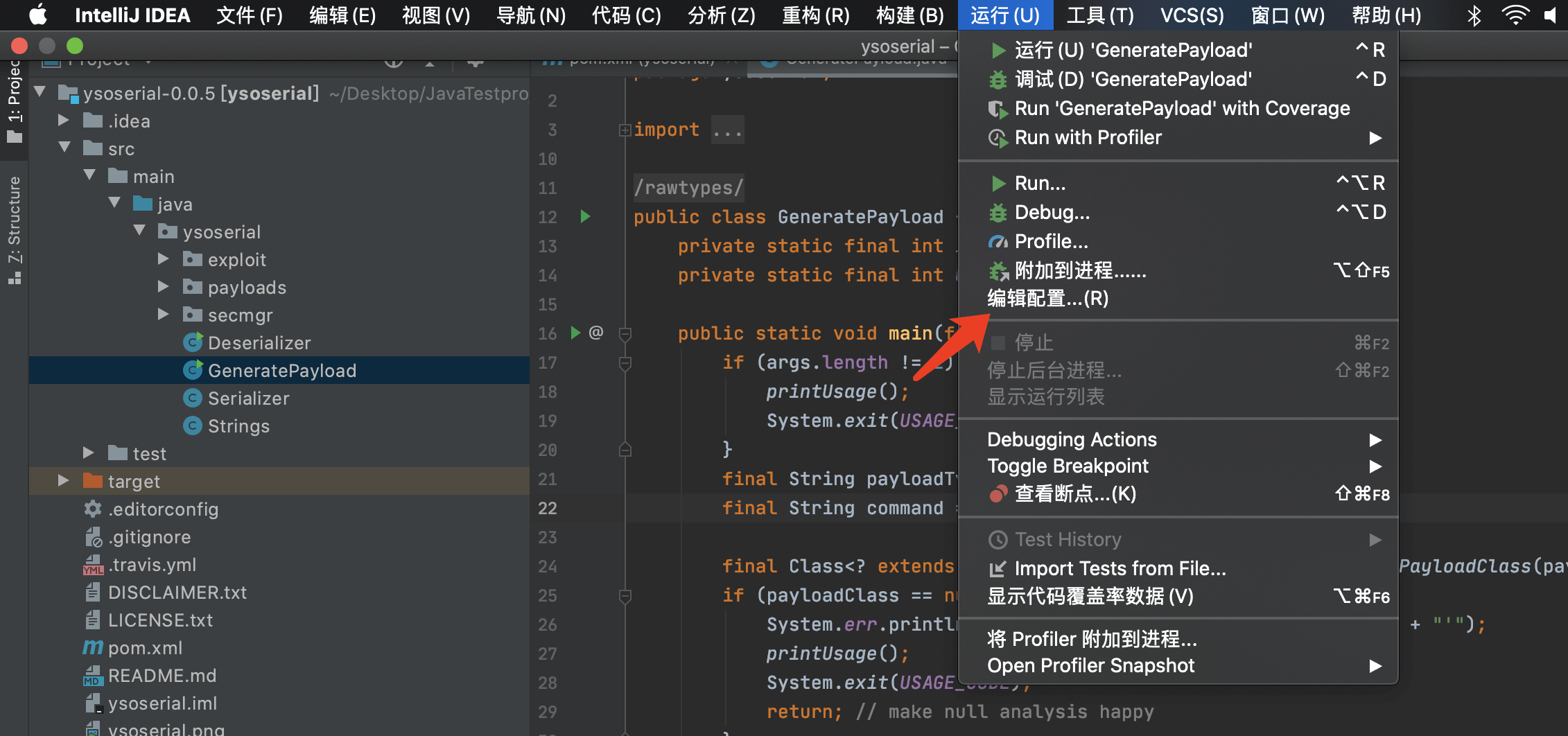This screenshot has height=736, width=1568.
Task: Select .gitignore in project tree
Action: pos(150,537)
